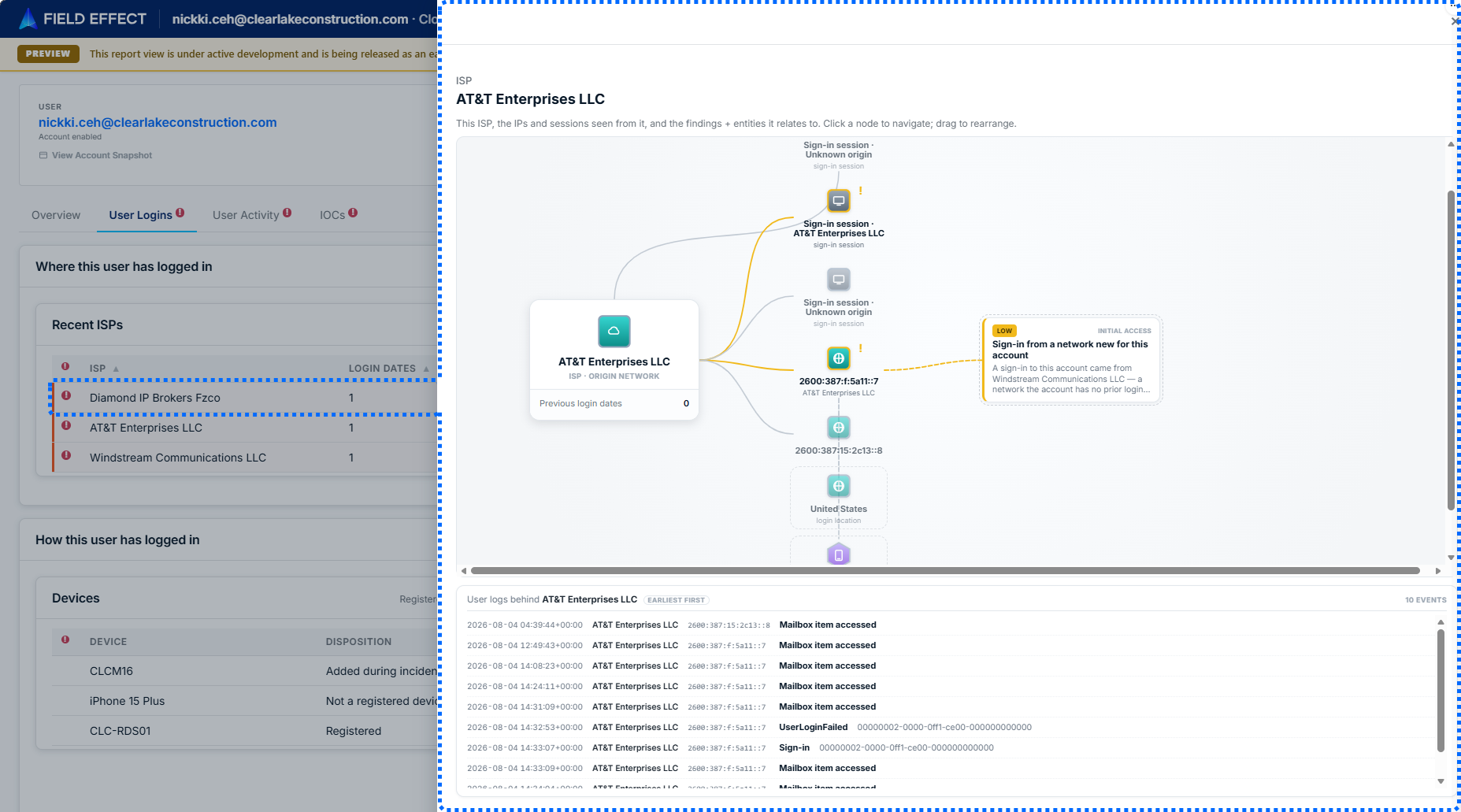The image size is (1461, 812).
Task: Click the Sign-in event at 14:33:07
Action: tap(951, 747)
